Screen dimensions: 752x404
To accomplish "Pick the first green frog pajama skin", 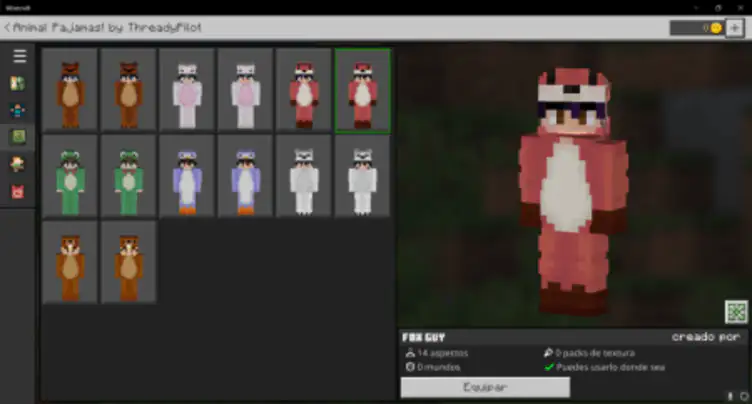I will tap(70, 176).
